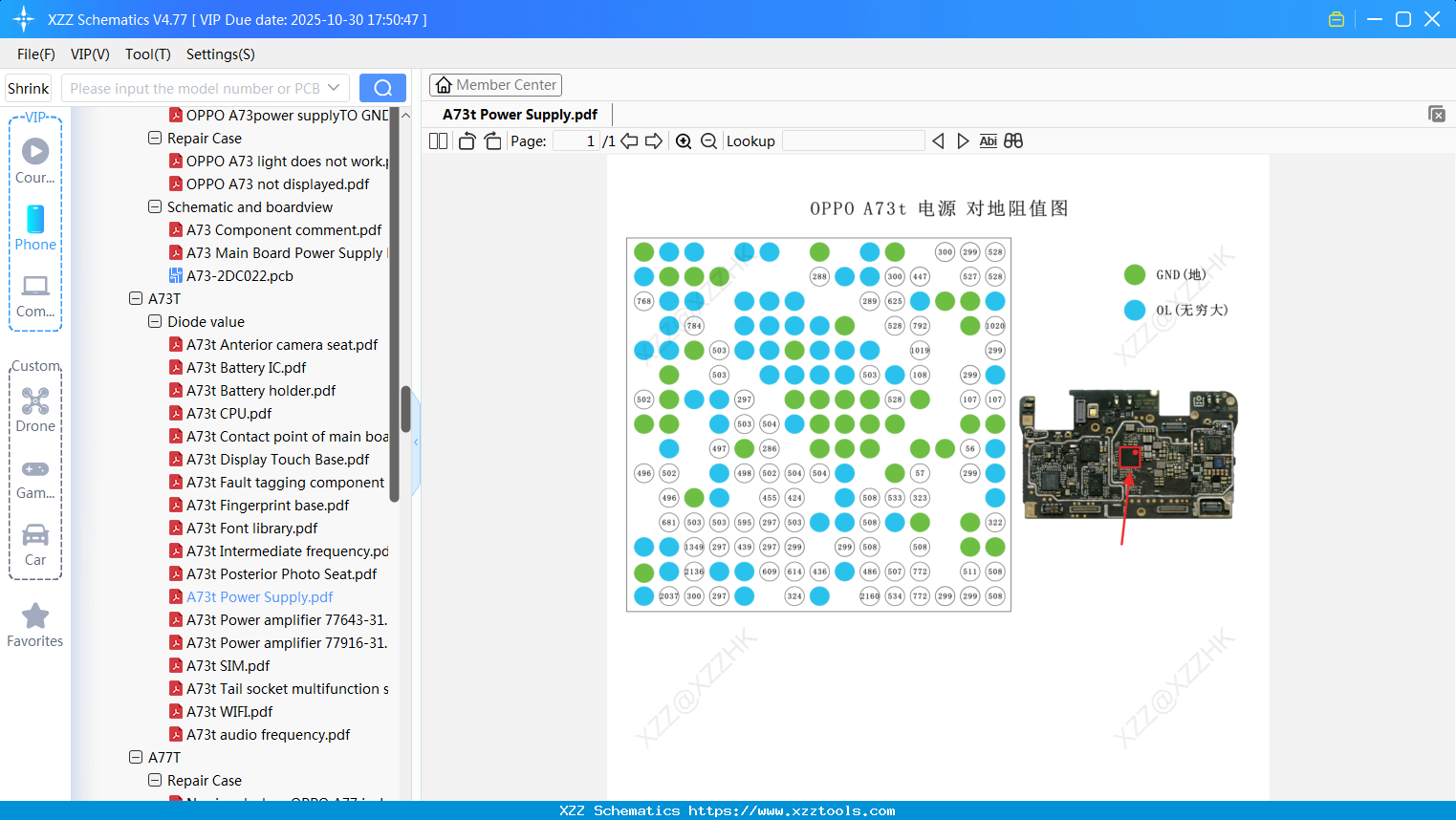Open the File menu
1456x820 pixels.
[36, 54]
